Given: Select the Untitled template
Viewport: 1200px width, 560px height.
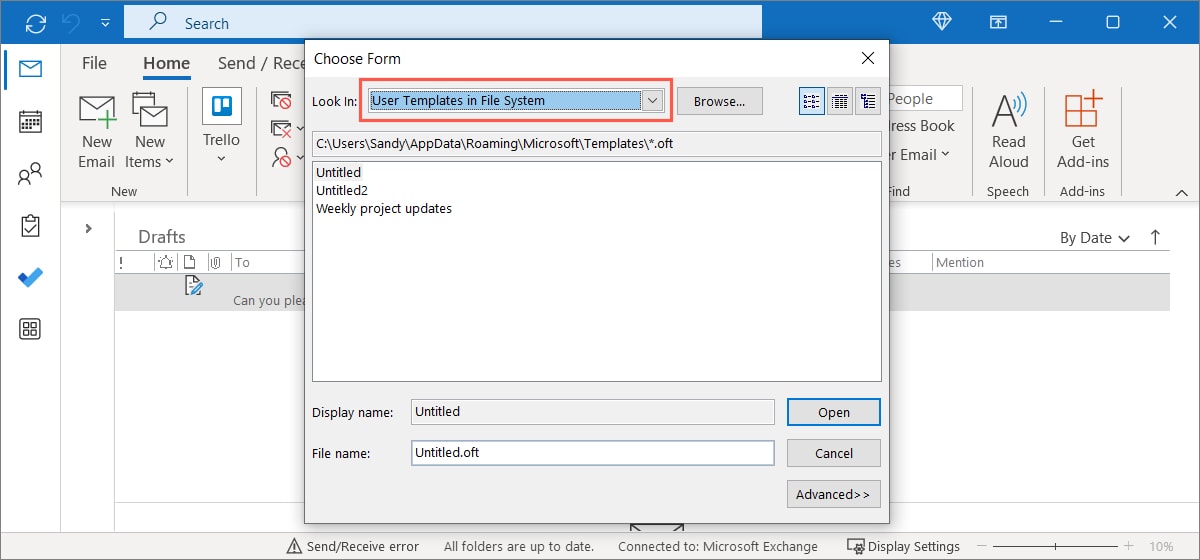Looking at the screenshot, I should point(338,172).
